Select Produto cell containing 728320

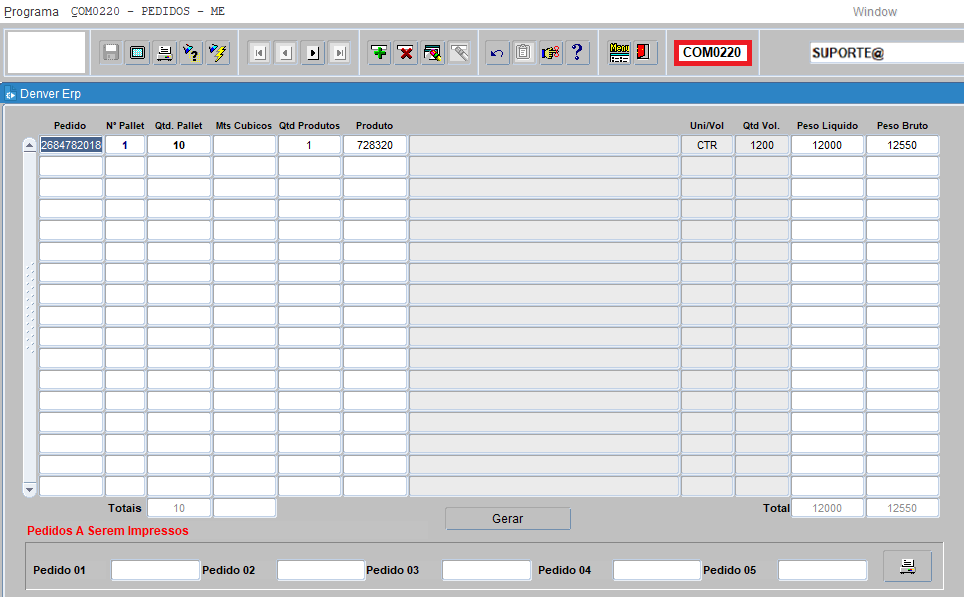374,145
